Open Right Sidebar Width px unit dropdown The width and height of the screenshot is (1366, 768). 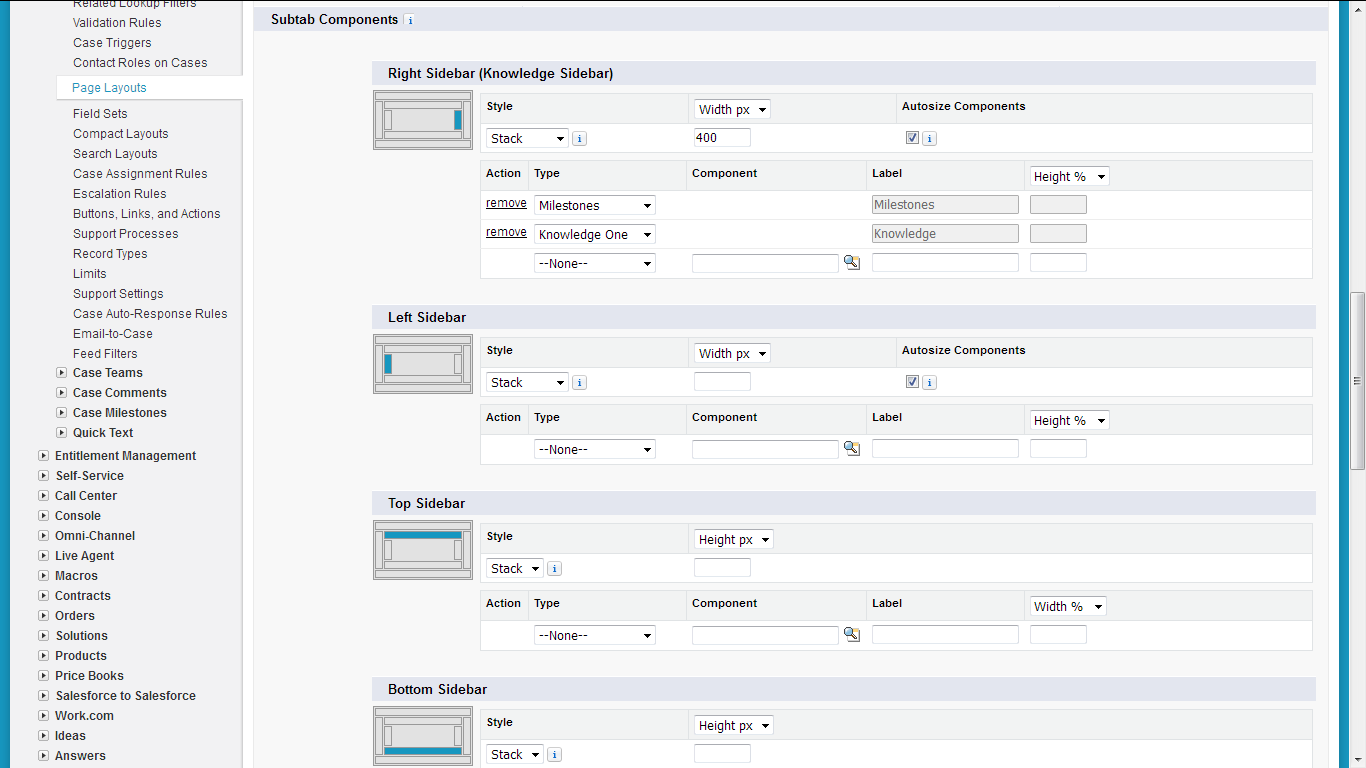pyautogui.click(x=732, y=110)
